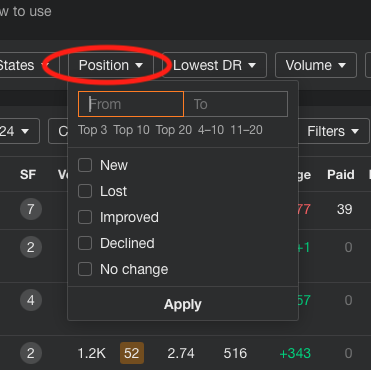The width and height of the screenshot is (371, 370).
Task: Click the SF badge showing 7
Action: click(x=31, y=209)
